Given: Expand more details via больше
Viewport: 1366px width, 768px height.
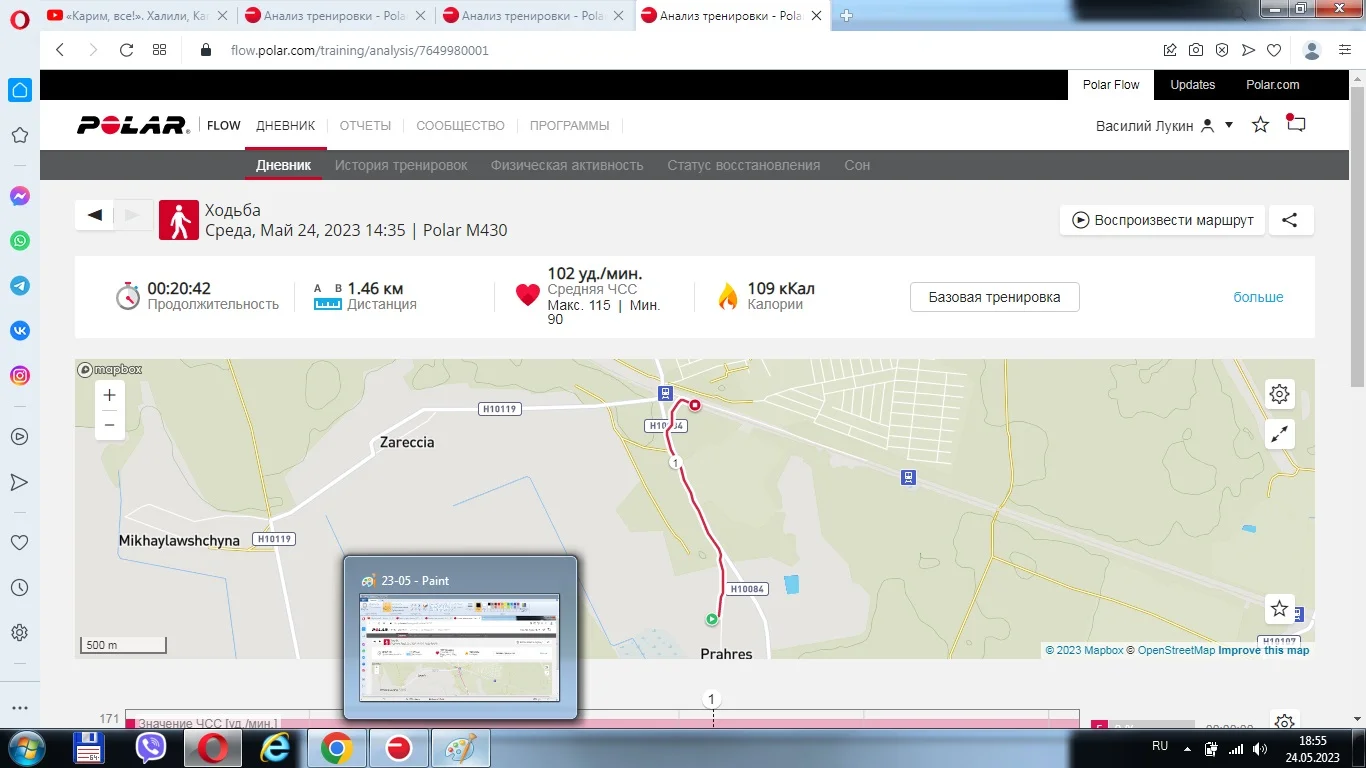Looking at the screenshot, I should coord(1258,297).
